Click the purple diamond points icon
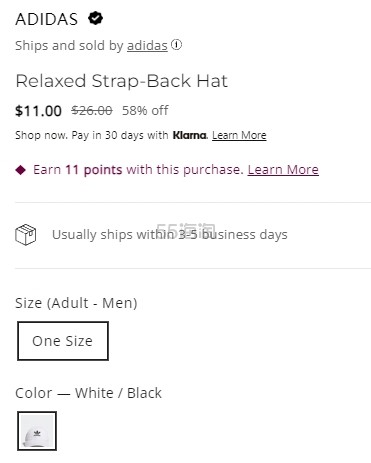The height and width of the screenshot is (463, 371). point(21,170)
